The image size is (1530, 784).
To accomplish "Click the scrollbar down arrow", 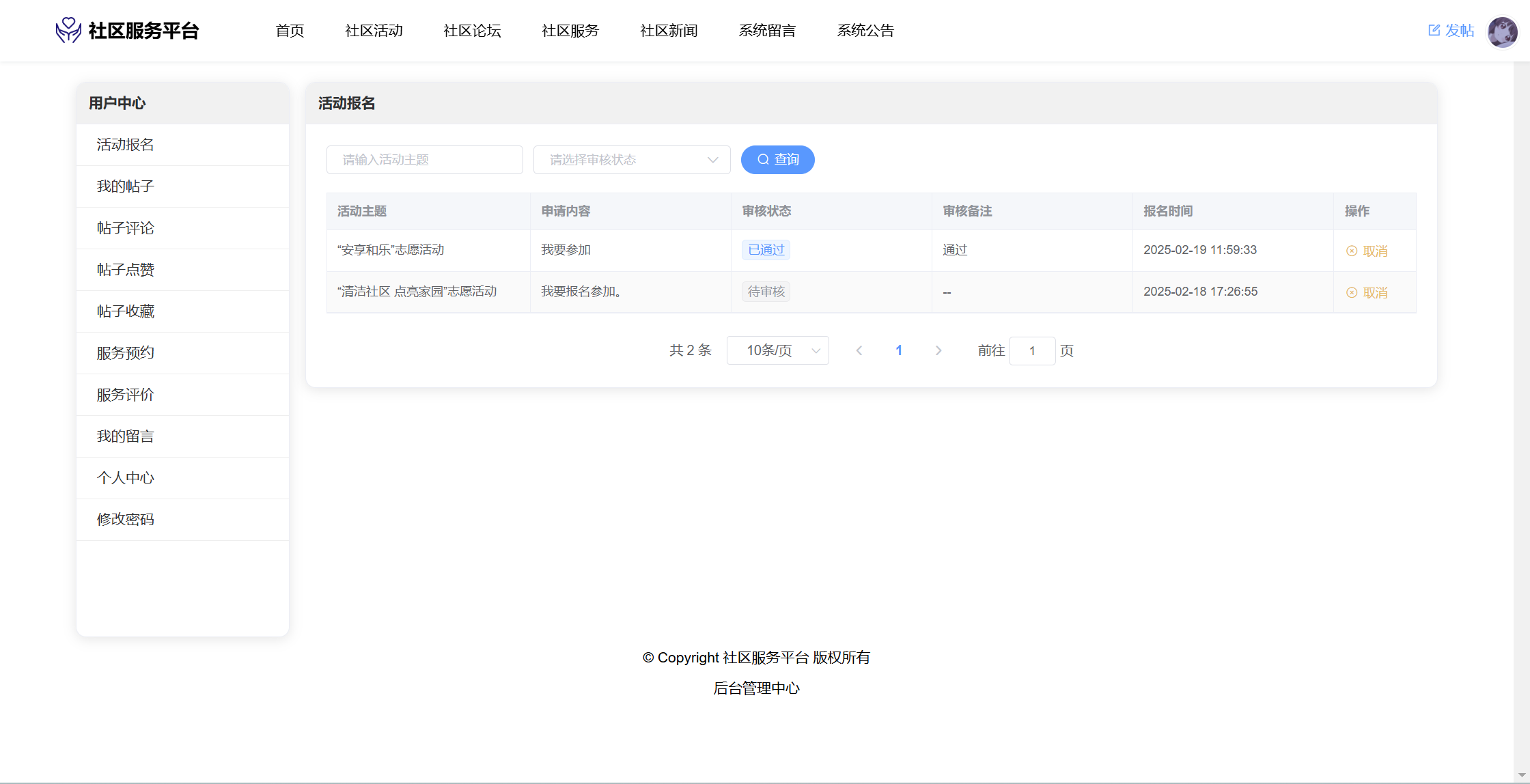I will coord(1521,775).
